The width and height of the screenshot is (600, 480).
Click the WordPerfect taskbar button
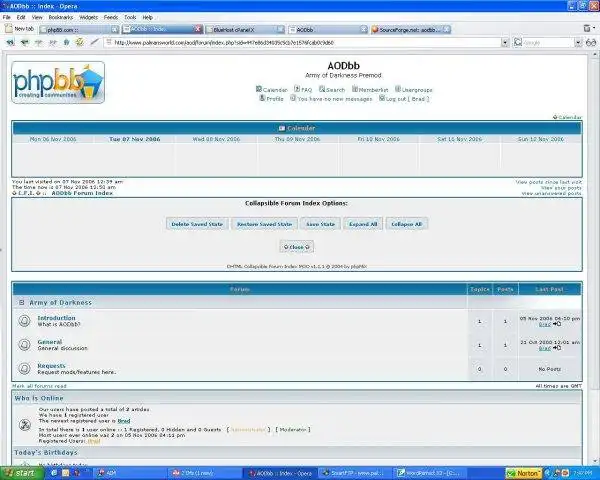click(x=430, y=473)
